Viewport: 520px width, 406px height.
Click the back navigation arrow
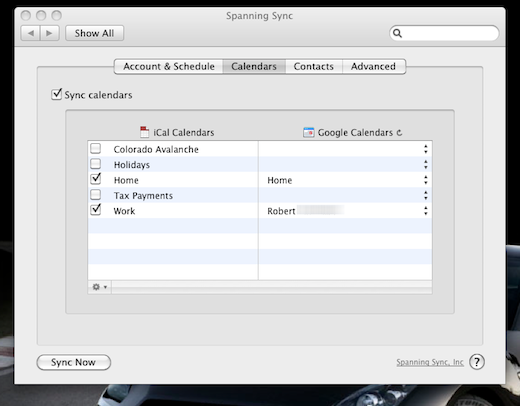coord(31,33)
